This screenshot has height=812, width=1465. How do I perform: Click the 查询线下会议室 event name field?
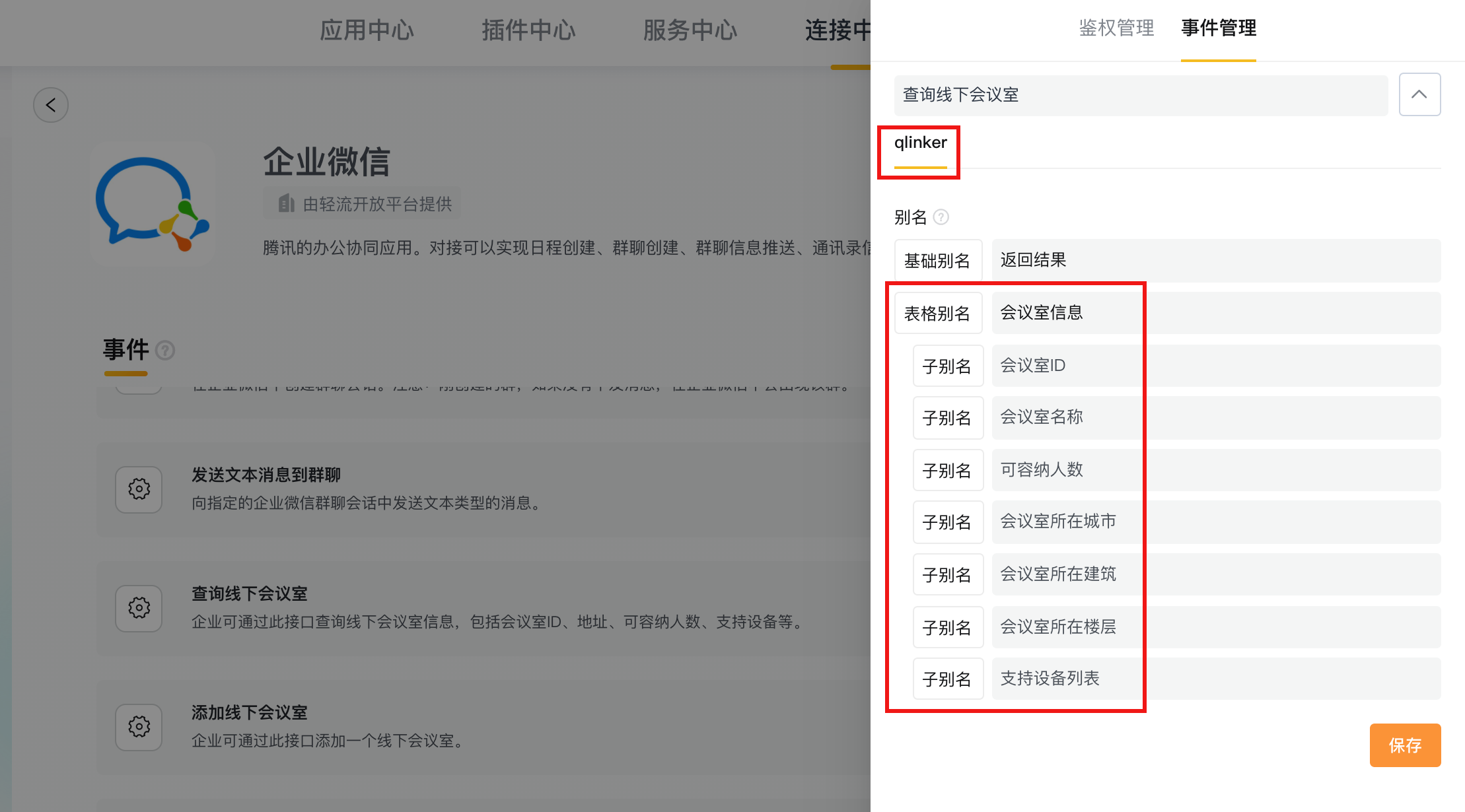pyautogui.click(x=1141, y=95)
